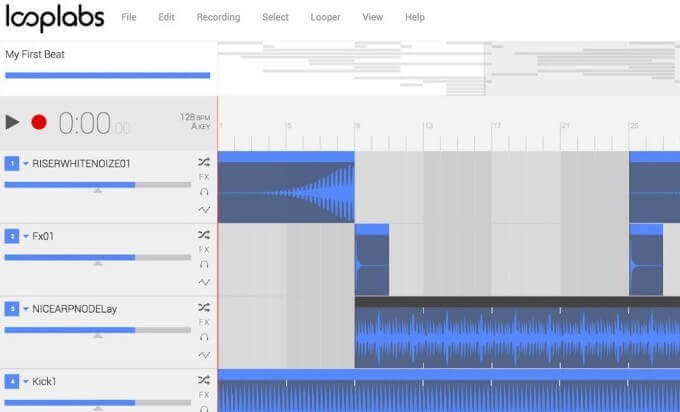Open the Help menu
The image size is (680, 412).
click(415, 17)
